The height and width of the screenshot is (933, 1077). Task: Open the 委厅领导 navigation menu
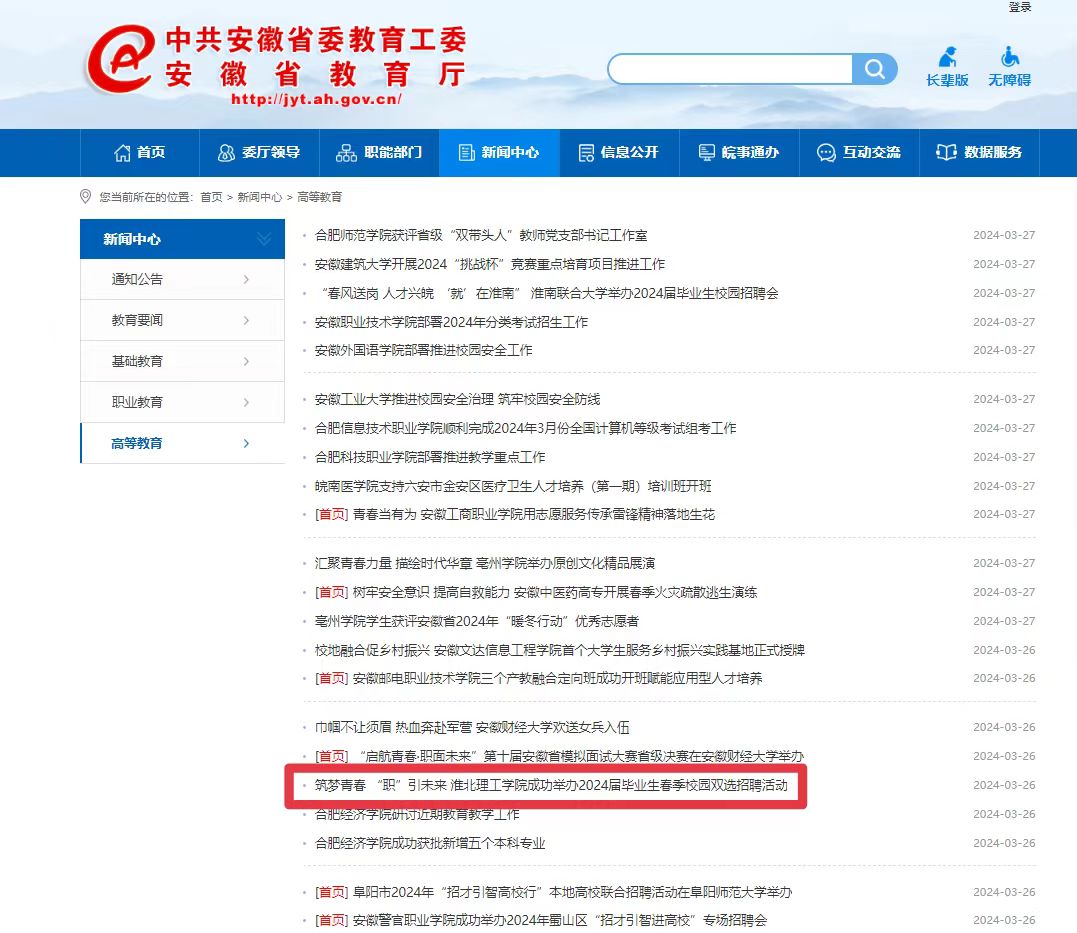coord(259,153)
